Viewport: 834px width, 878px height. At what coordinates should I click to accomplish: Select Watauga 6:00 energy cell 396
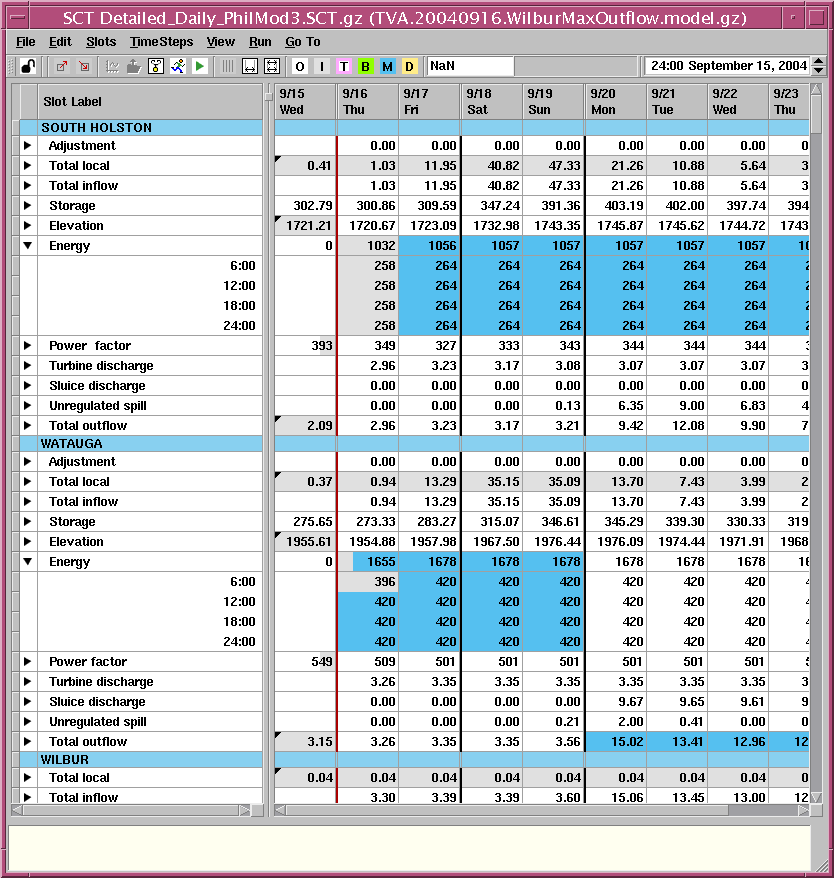pyautogui.click(x=367, y=582)
